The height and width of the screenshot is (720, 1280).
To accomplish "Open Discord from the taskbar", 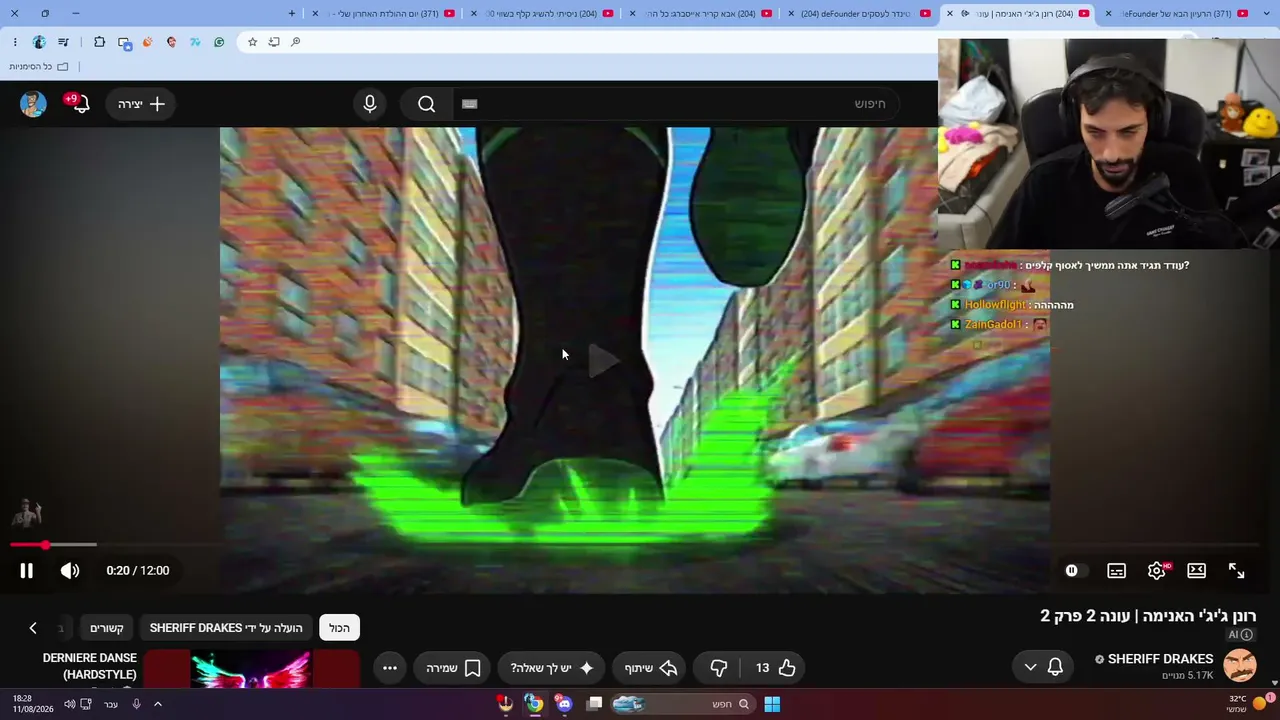I will (565, 704).
